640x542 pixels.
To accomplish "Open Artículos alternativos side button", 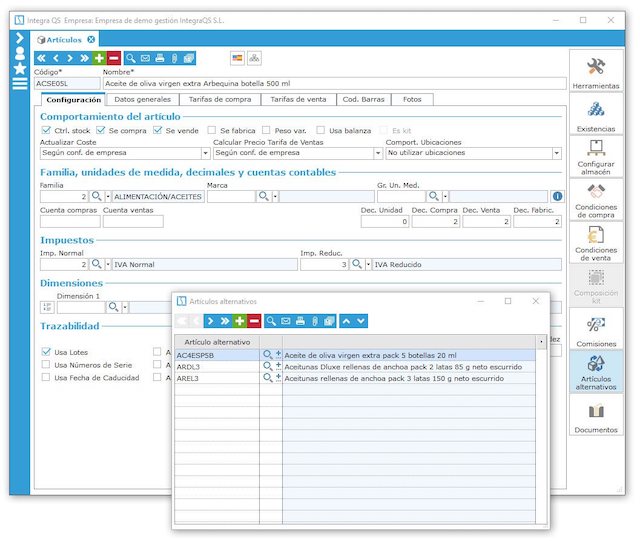I will tap(596, 372).
